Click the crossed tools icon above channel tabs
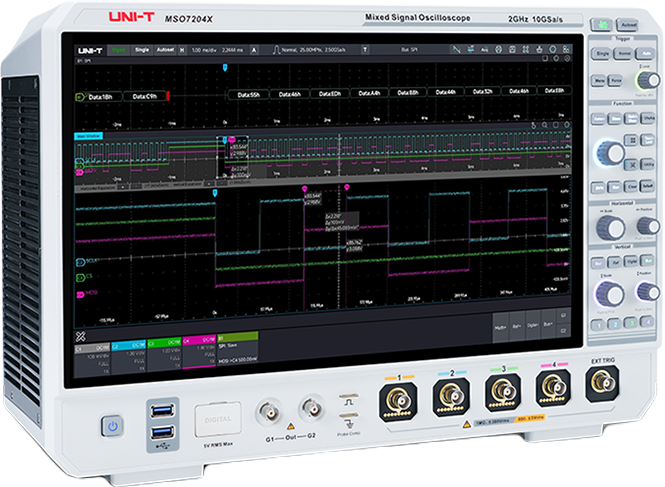 80,336
